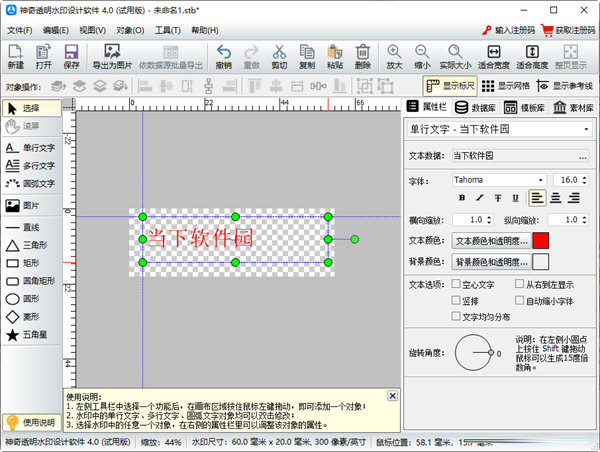Switch to the 素材库 tab
The image size is (600, 452).
point(573,108)
